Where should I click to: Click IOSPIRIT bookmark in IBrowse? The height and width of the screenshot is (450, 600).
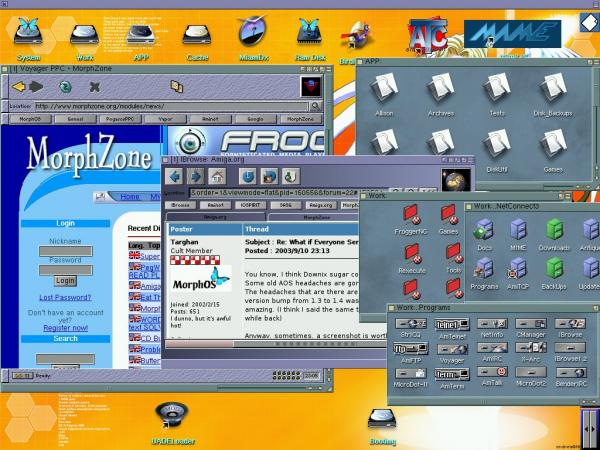pos(250,205)
